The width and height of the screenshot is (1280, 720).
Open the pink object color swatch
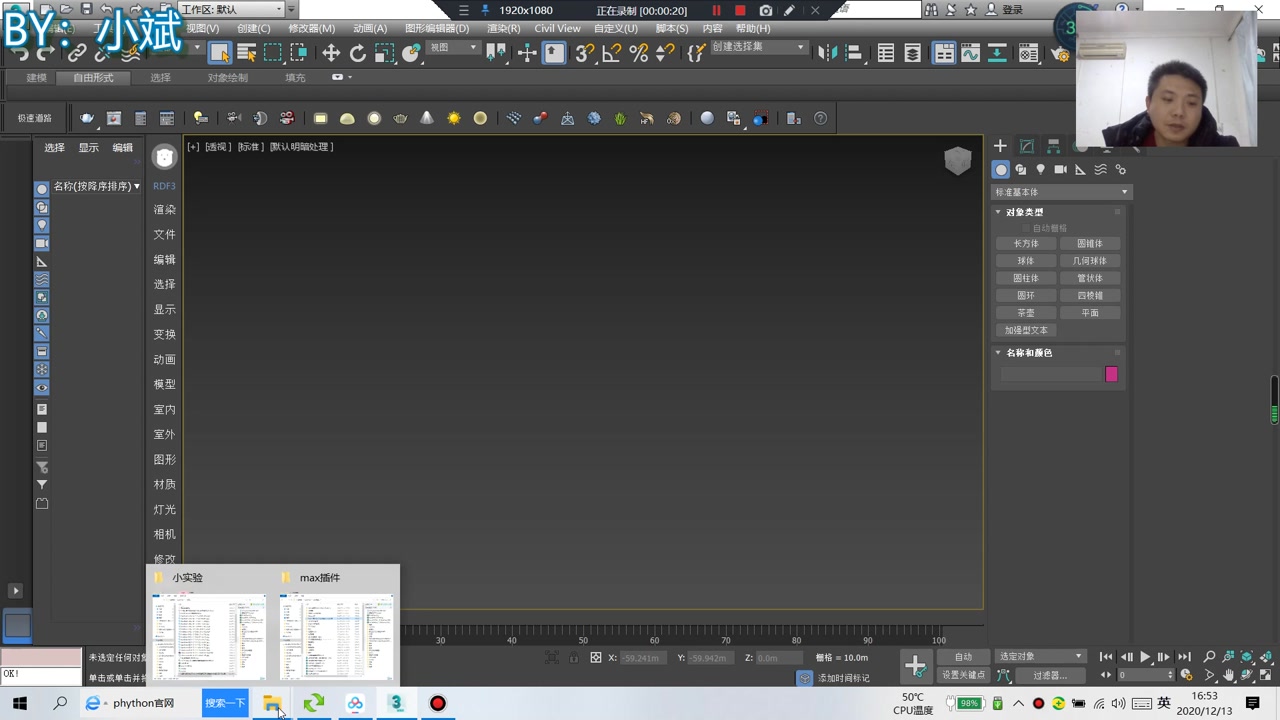[x=1111, y=374]
